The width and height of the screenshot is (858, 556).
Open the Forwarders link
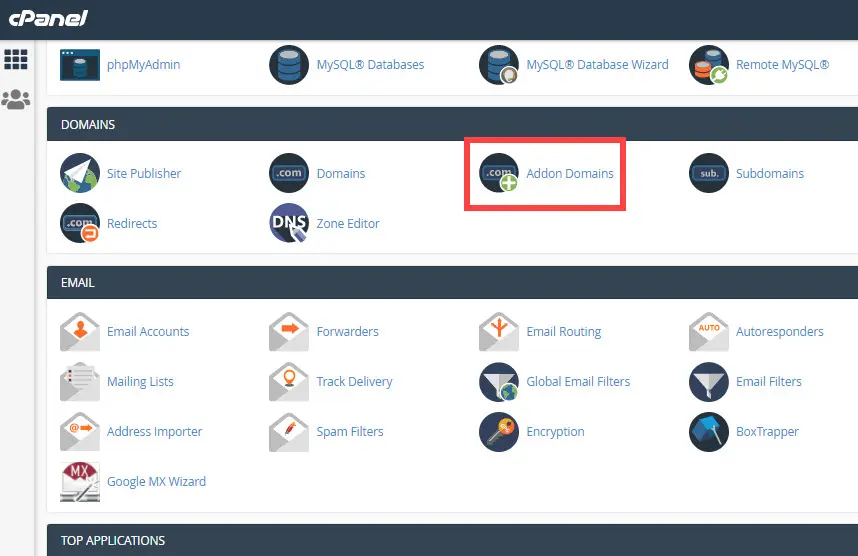[347, 332]
